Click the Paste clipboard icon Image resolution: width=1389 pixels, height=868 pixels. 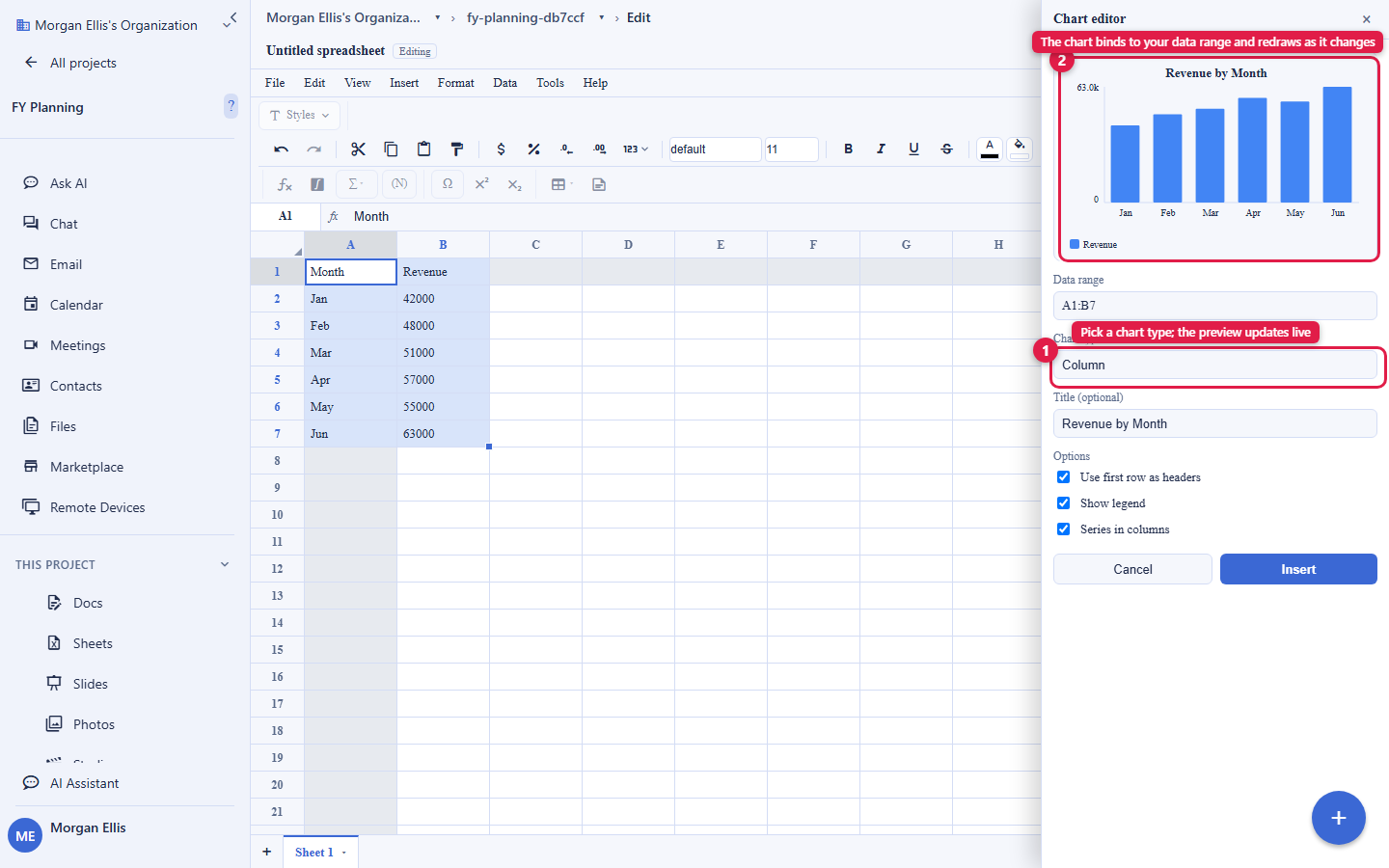click(423, 149)
